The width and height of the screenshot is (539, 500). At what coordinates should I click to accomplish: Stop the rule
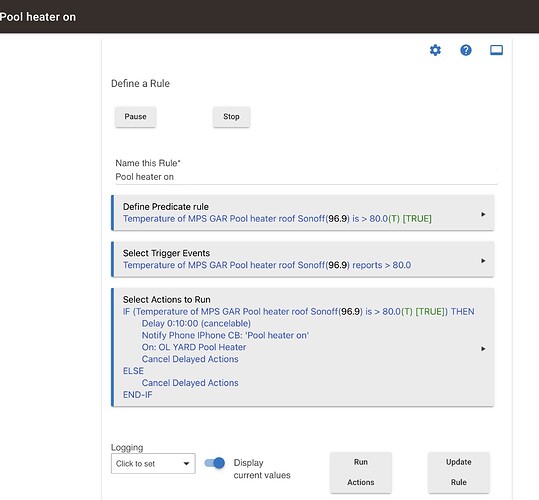pyautogui.click(x=231, y=117)
